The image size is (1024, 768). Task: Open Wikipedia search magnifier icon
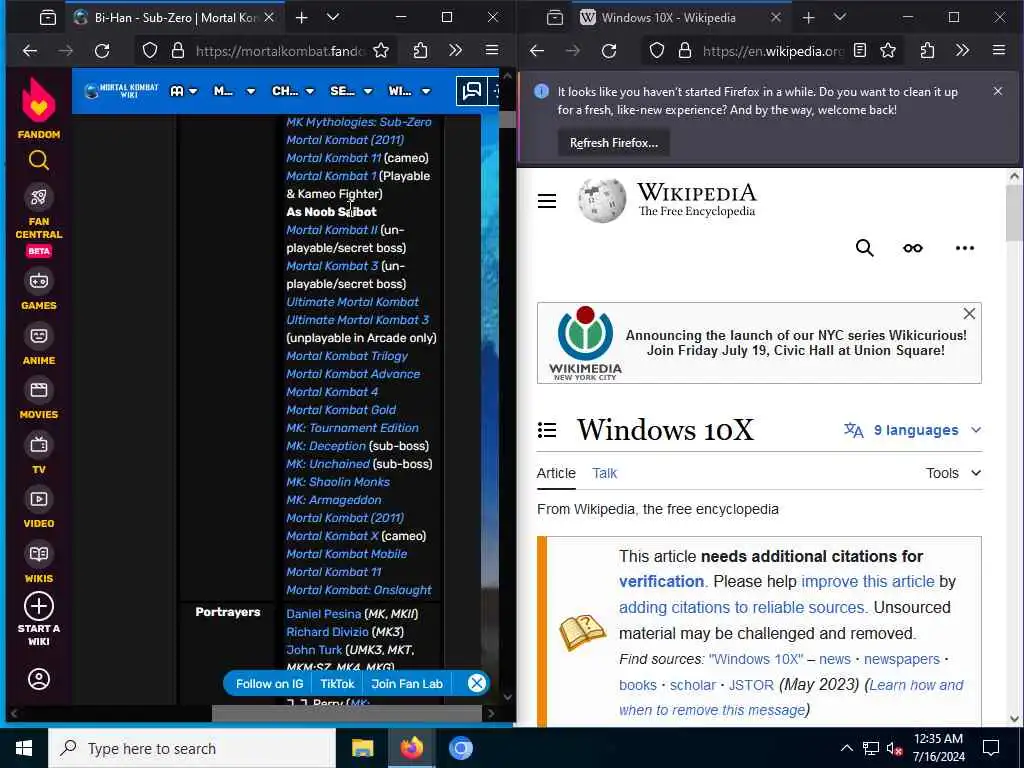point(865,248)
